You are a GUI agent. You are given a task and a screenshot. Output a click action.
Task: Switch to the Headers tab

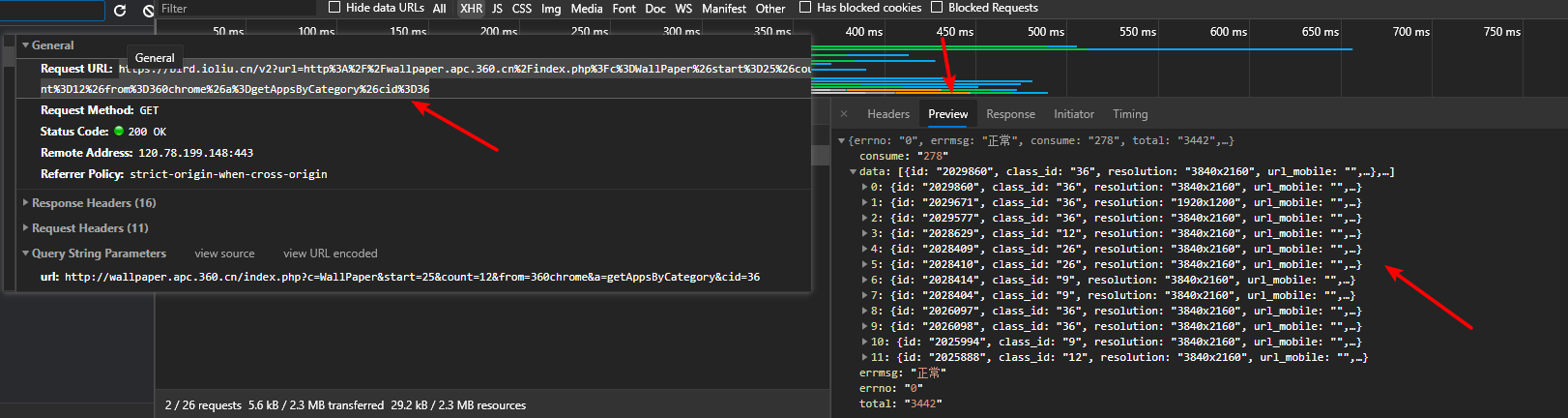pos(888,114)
